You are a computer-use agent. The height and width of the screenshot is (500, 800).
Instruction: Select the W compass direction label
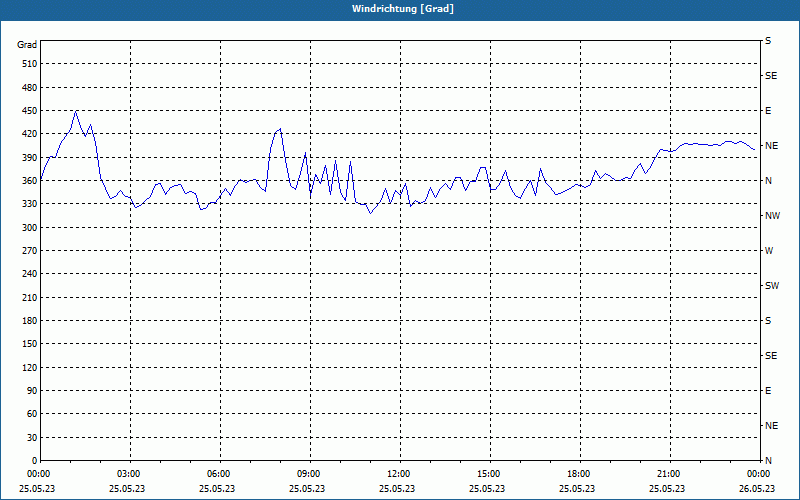coord(769,251)
